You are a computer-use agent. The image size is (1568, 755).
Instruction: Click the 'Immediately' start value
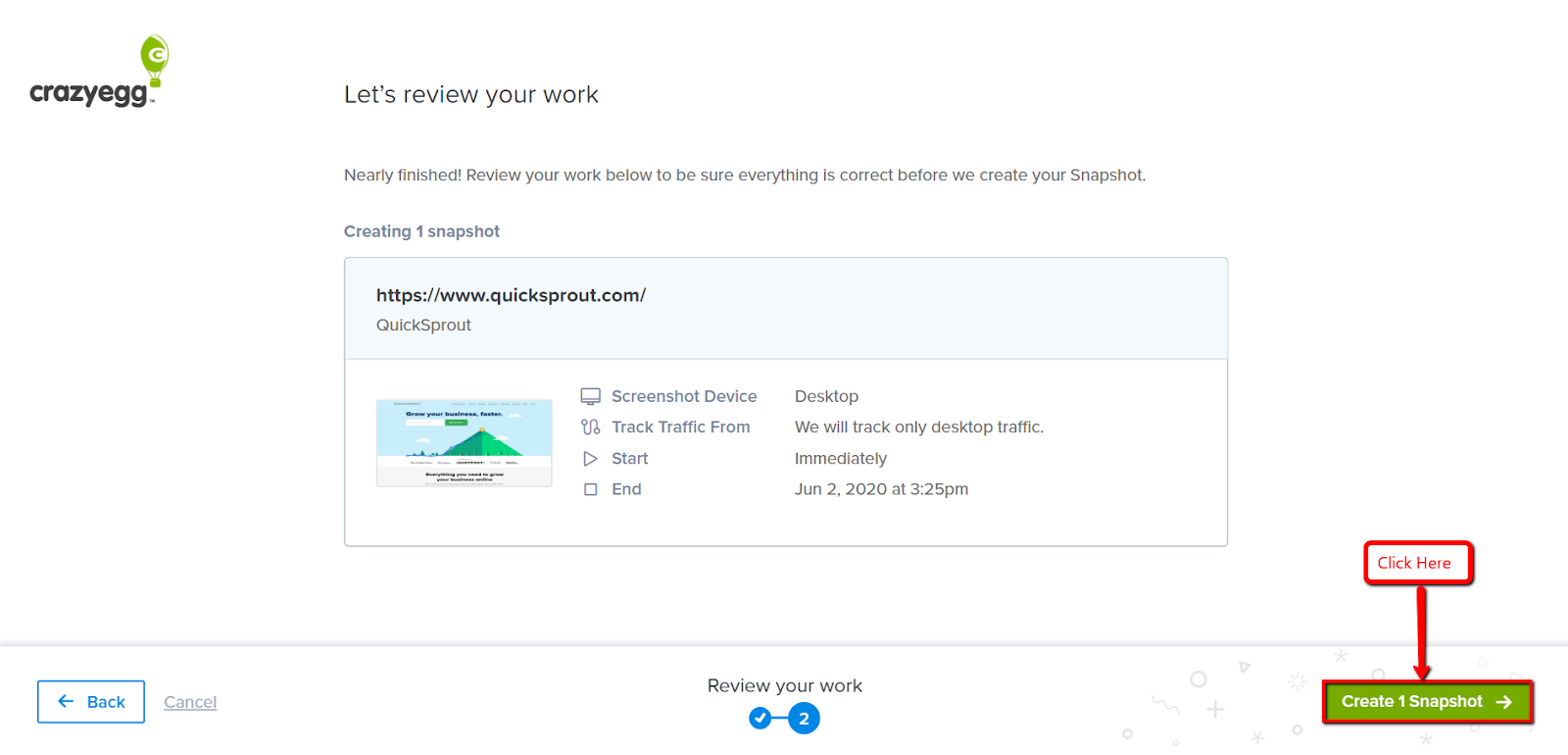pyautogui.click(x=841, y=459)
